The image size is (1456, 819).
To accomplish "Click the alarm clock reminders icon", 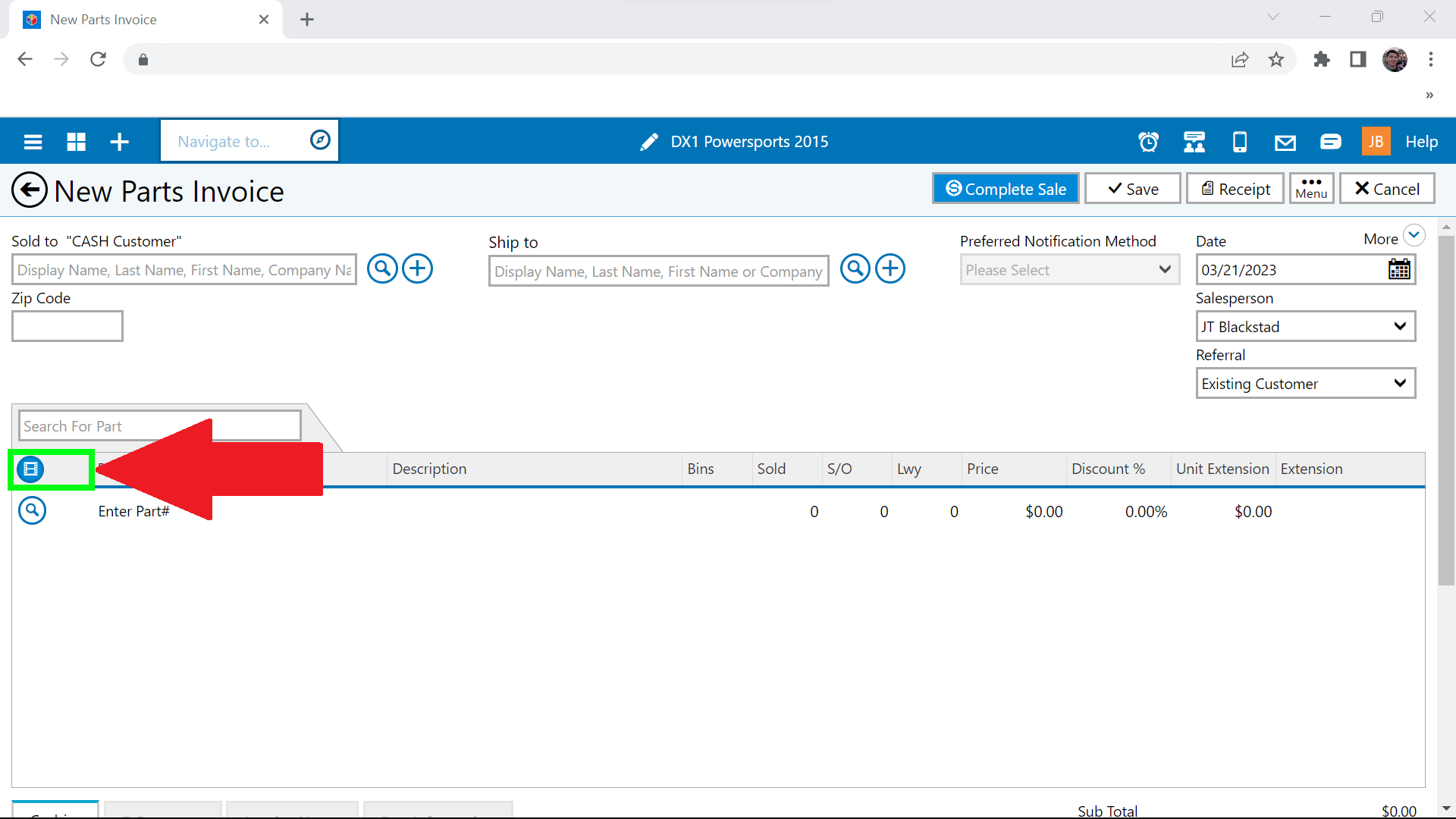I will [1148, 142].
